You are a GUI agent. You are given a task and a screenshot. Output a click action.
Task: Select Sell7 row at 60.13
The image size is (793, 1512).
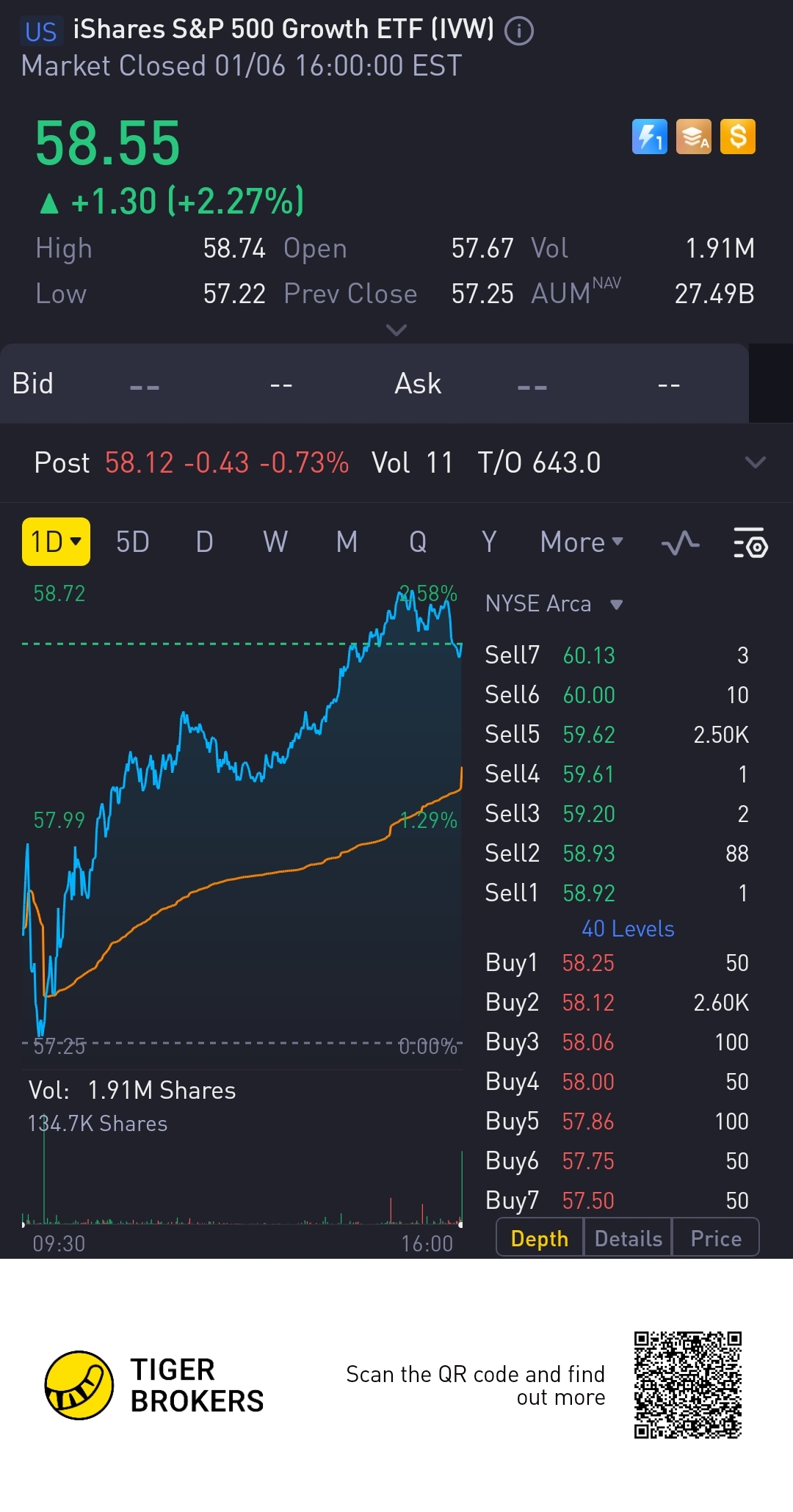617,655
